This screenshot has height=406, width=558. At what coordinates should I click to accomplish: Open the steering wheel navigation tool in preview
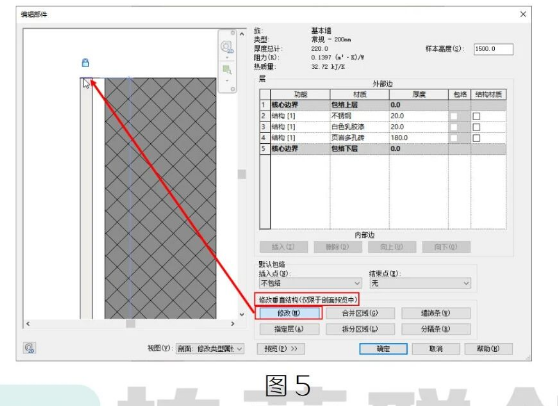pyautogui.click(x=227, y=47)
